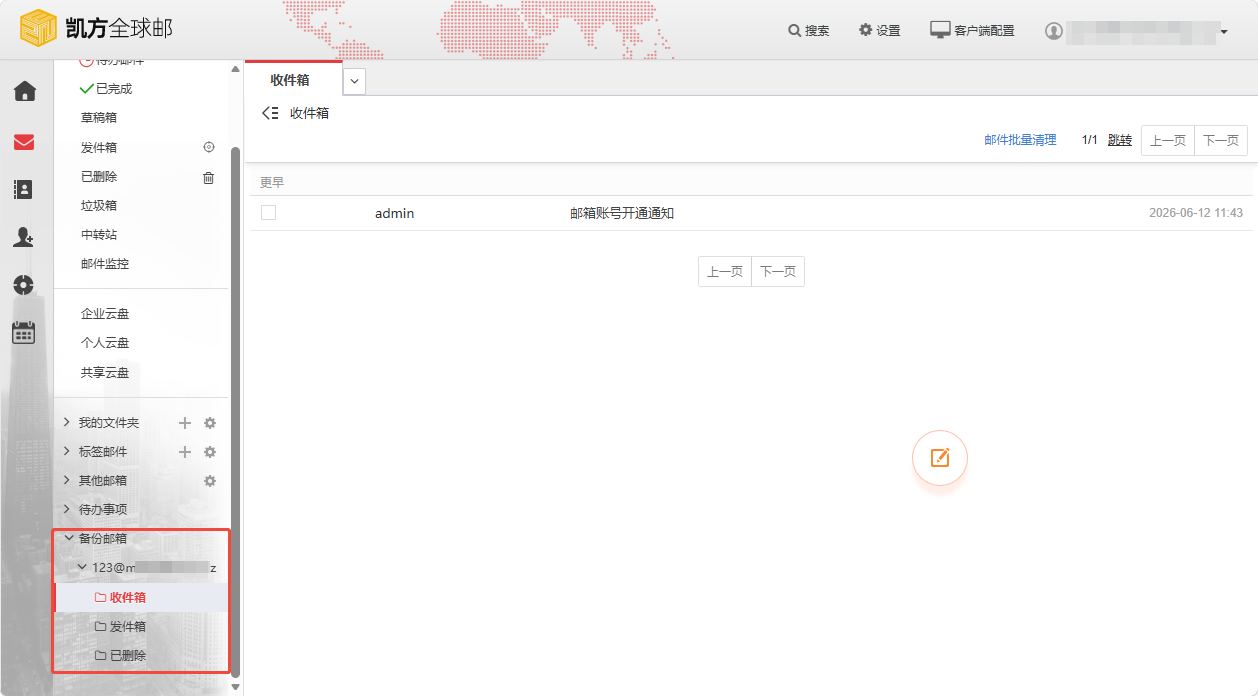Open the dropdown next to 收件箱 tab
The image size is (1258, 696).
point(354,82)
